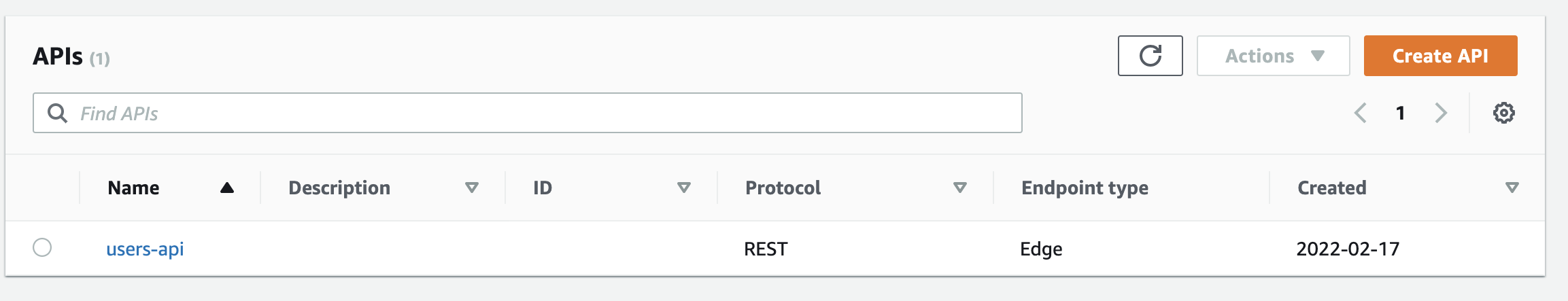Sort by ID using its arrow
The image size is (1568, 301).
(684, 188)
